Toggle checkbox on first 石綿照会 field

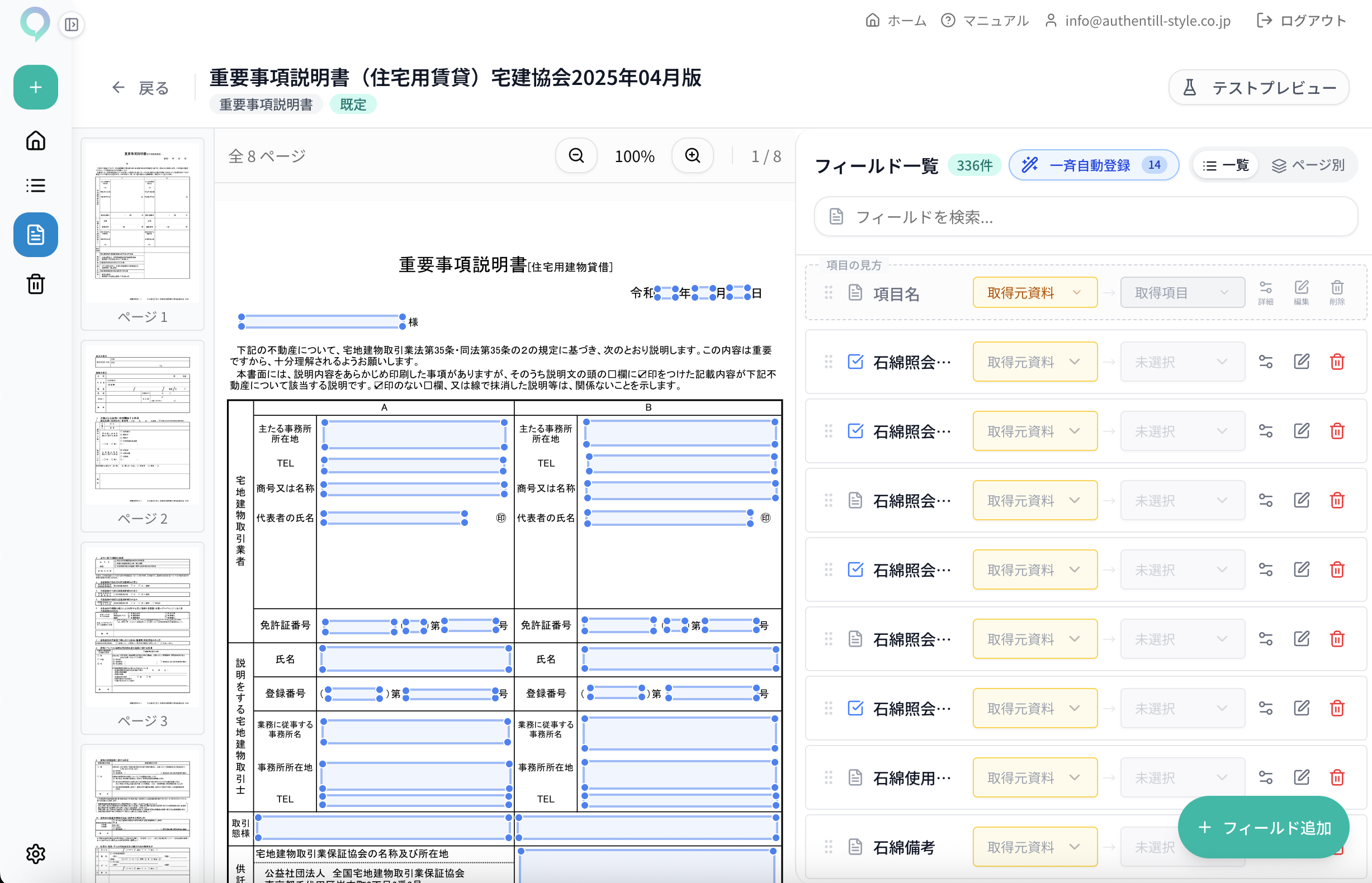click(x=855, y=361)
